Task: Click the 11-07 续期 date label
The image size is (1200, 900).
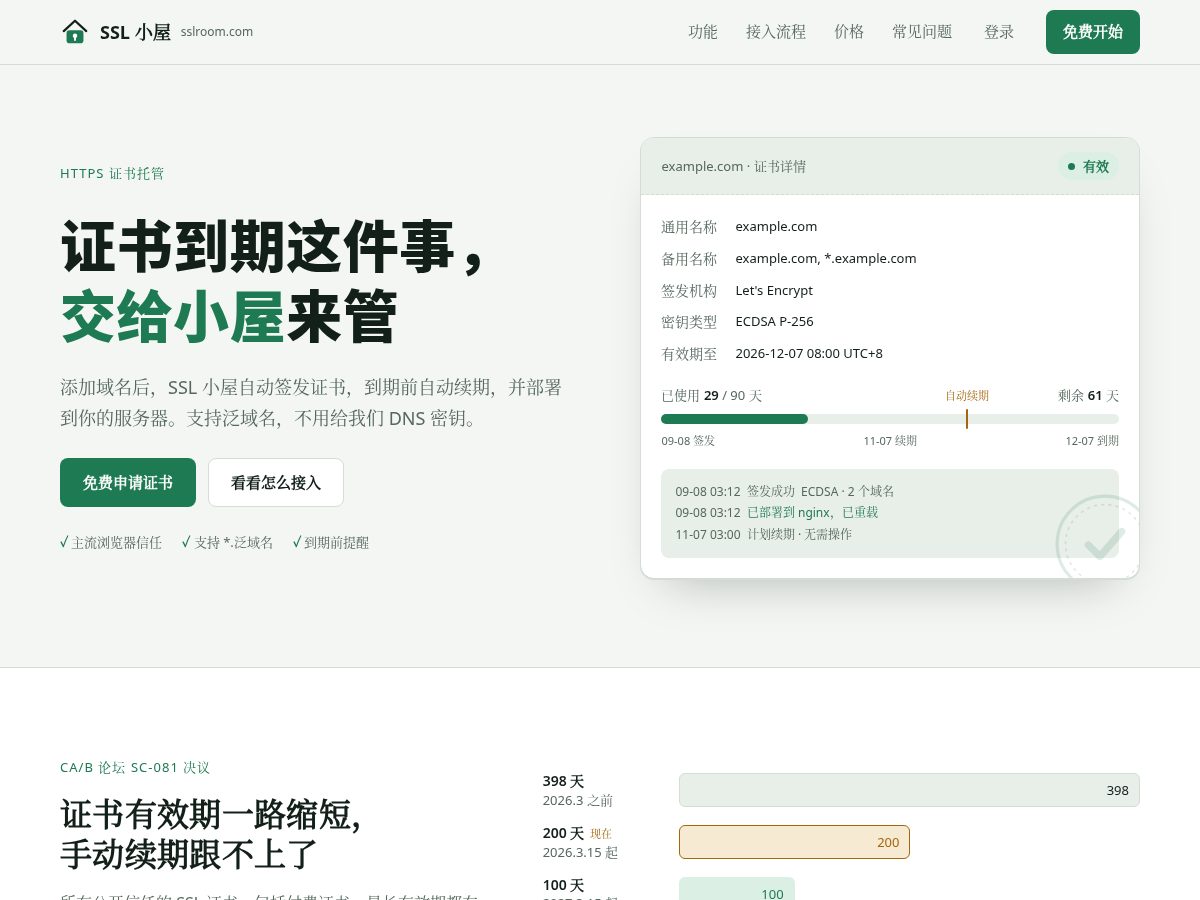Action: pos(890,441)
